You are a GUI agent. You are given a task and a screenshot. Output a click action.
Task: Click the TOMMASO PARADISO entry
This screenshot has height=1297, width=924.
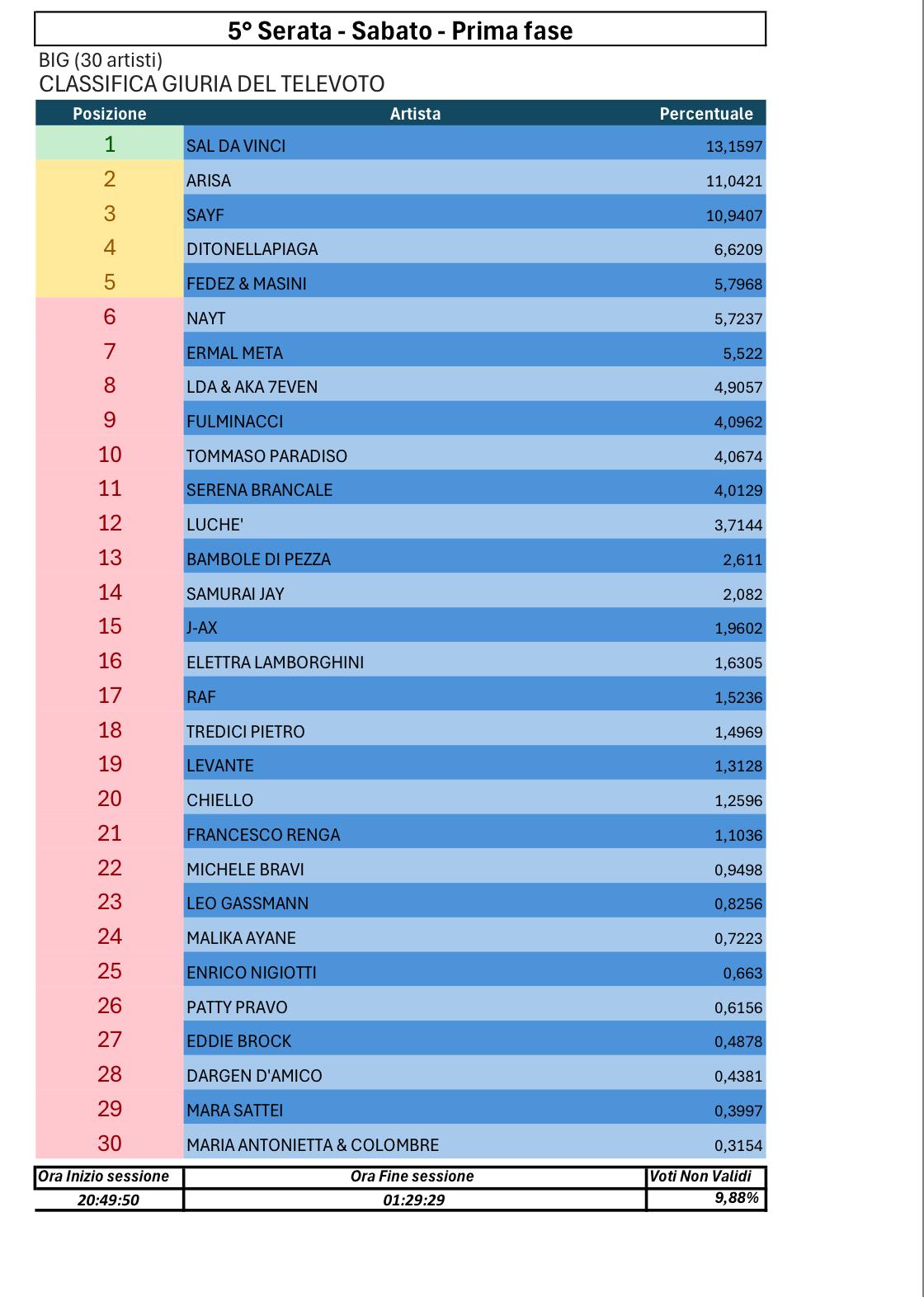[266, 456]
